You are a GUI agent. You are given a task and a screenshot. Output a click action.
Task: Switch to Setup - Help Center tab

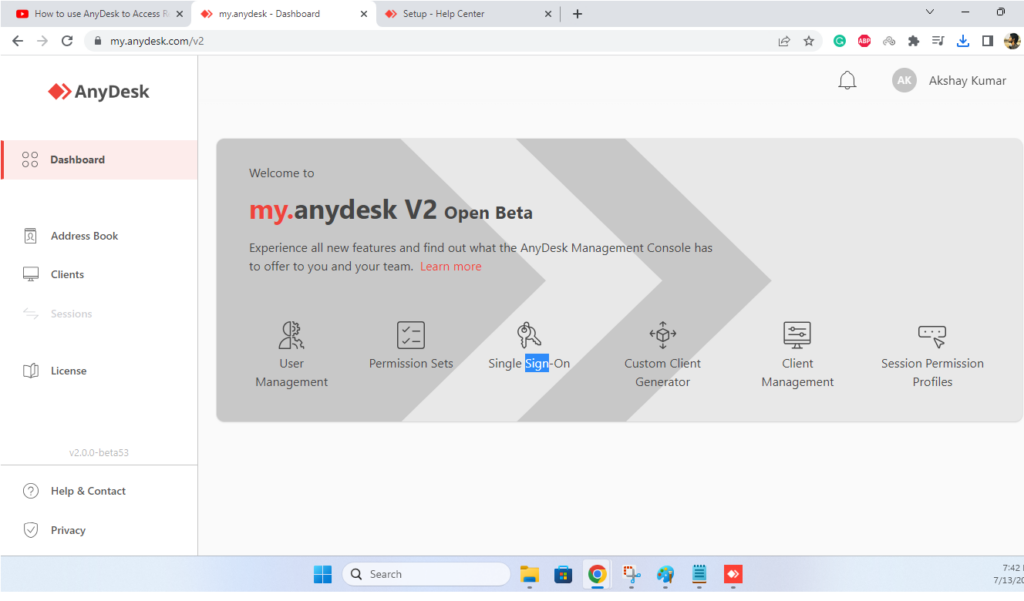(x=469, y=14)
